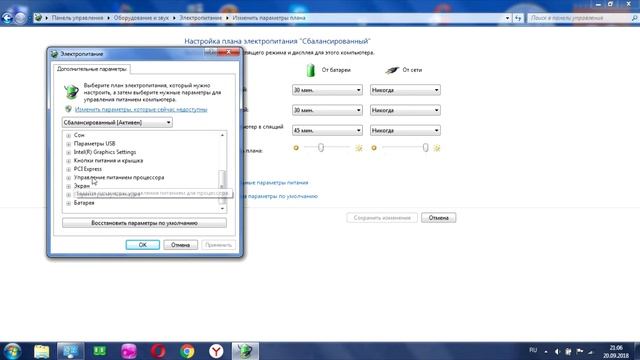Open the battery power tray icon
This screenshot has width=640, height=360.
click(568, 351)
